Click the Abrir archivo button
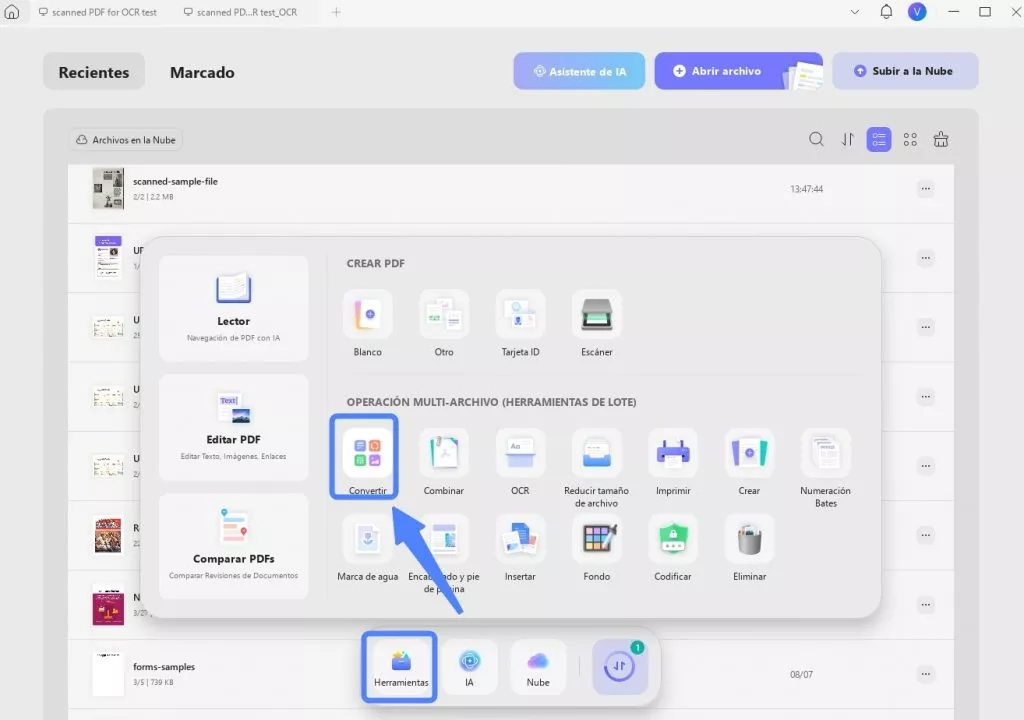The height and width of the screenshot is (720, 1024). pos(739,71)
